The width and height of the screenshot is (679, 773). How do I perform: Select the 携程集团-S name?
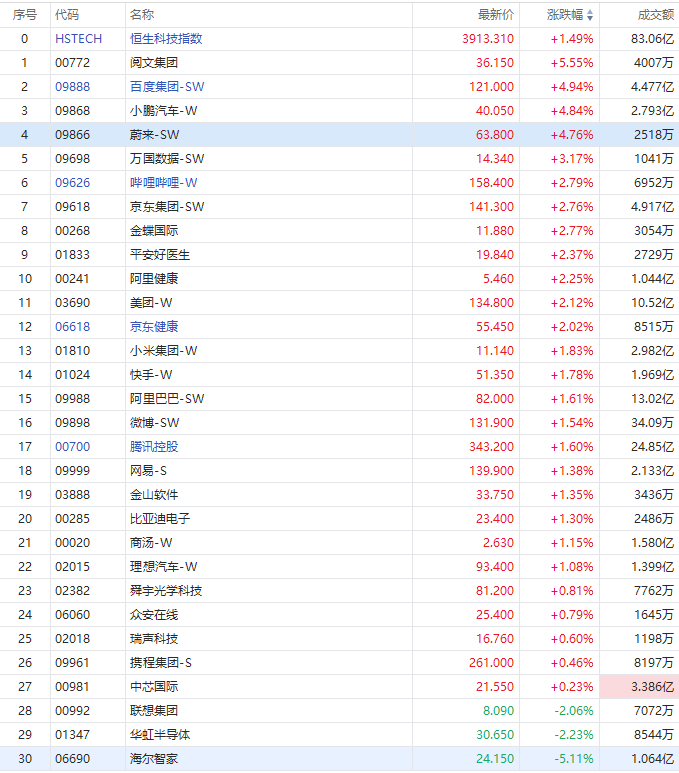click(161, 663)
